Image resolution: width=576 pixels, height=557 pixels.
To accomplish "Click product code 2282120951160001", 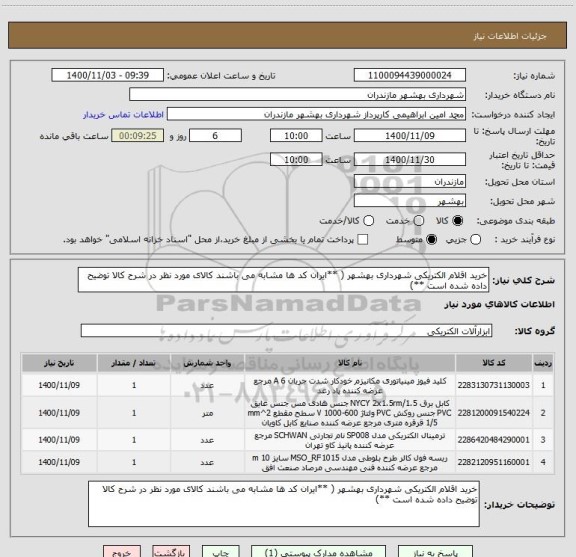I will (493, 462).
